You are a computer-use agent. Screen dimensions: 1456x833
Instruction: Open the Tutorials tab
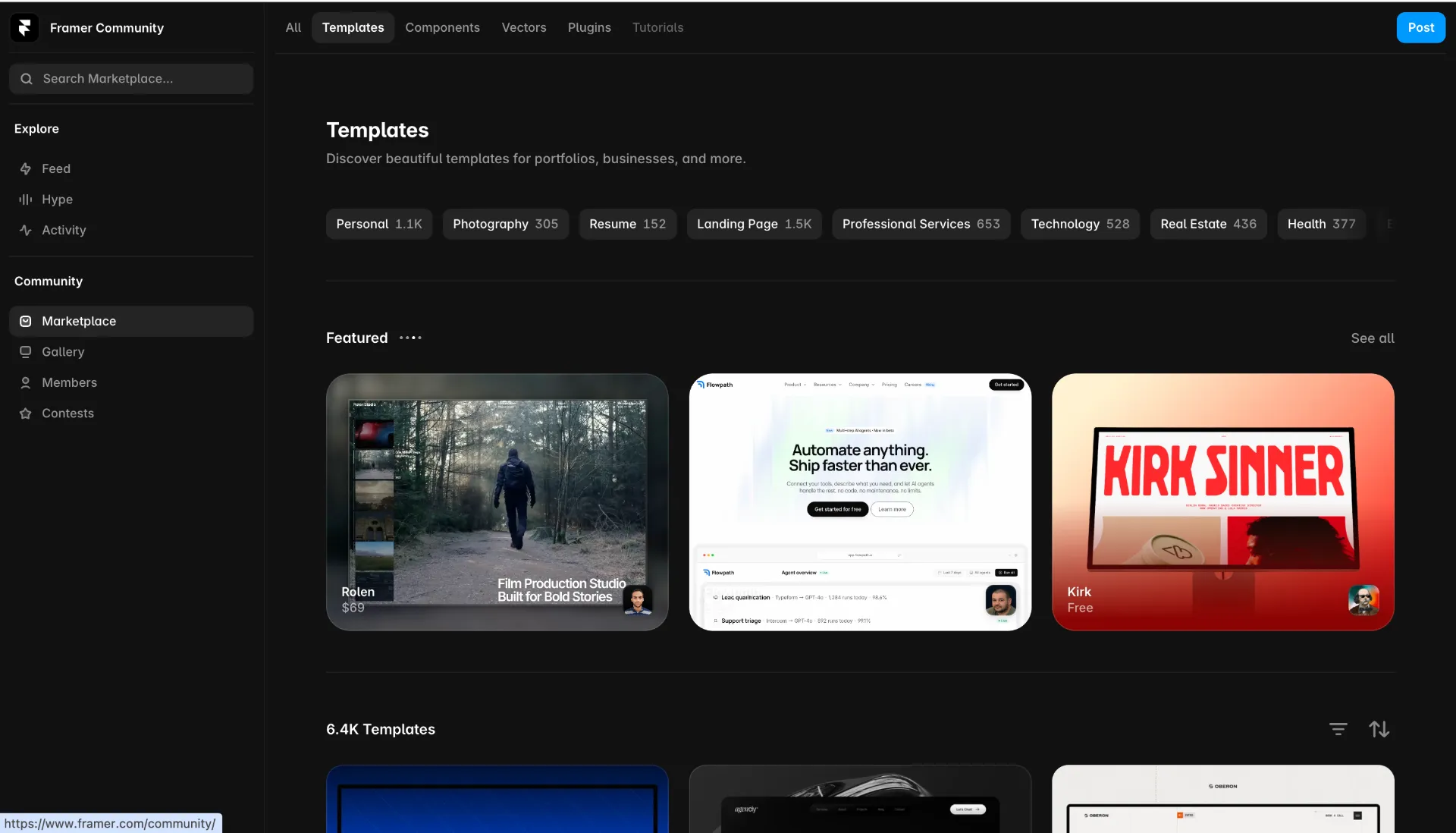[x=658, y=27]
